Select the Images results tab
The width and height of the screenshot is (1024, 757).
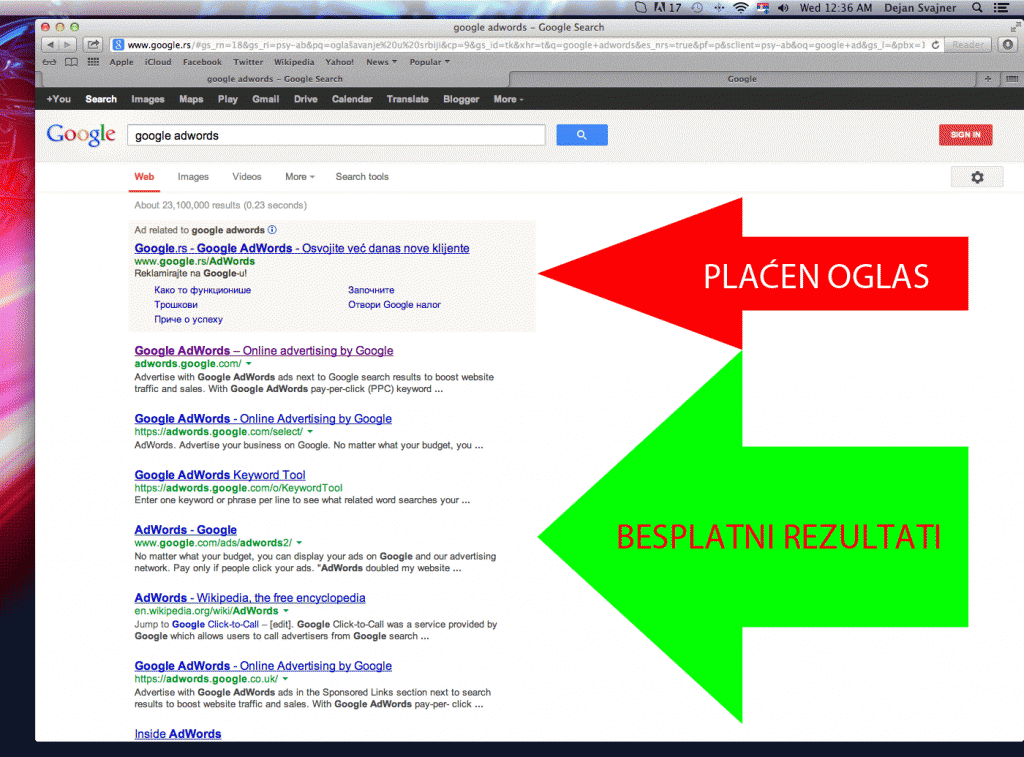193,177
